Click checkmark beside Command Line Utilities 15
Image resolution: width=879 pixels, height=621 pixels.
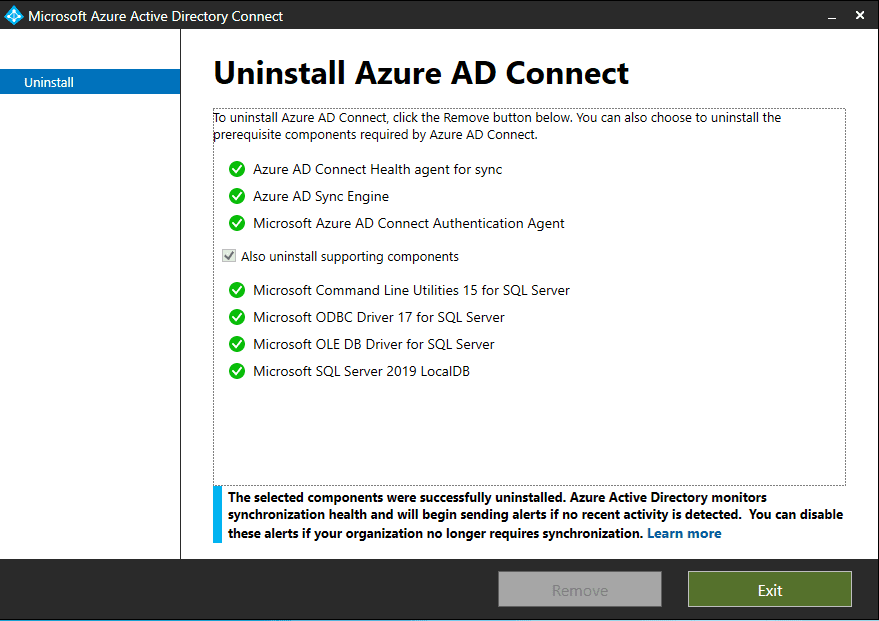coord(237,290)
